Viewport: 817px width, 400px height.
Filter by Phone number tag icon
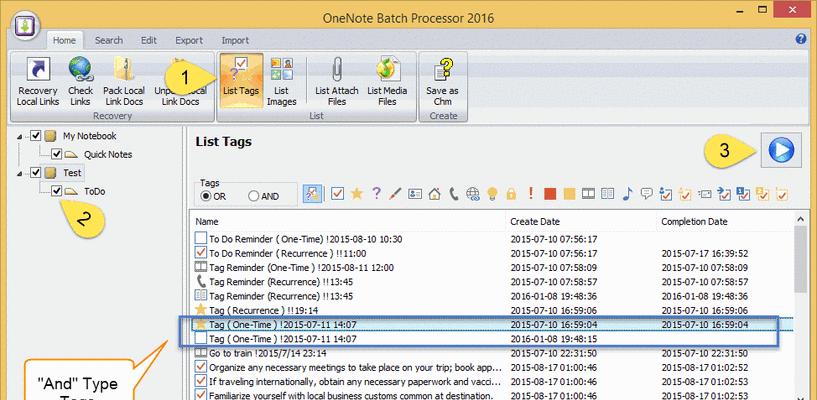click(x=453, y=194)
